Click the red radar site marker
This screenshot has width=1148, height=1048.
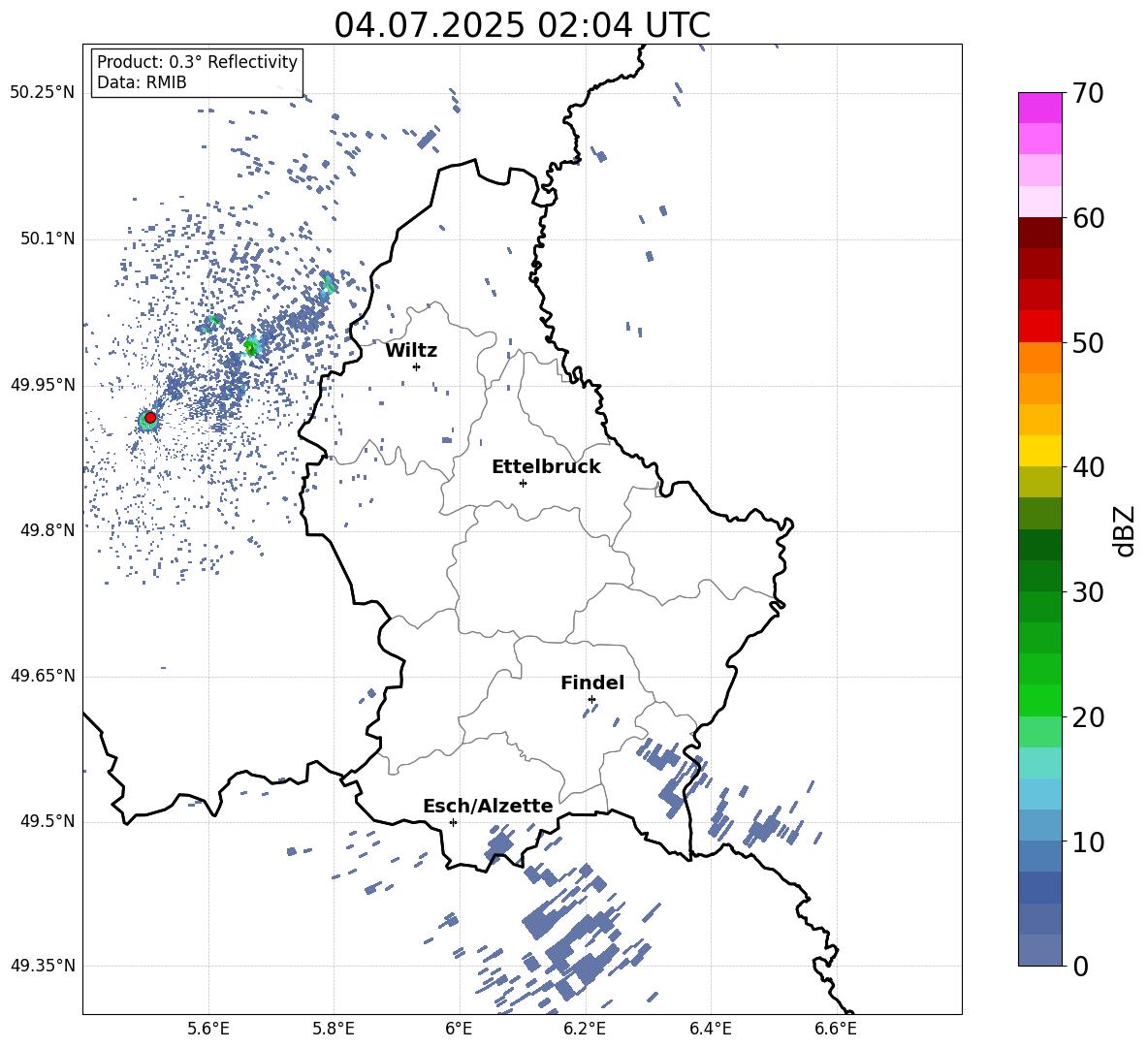click(150, 417)
